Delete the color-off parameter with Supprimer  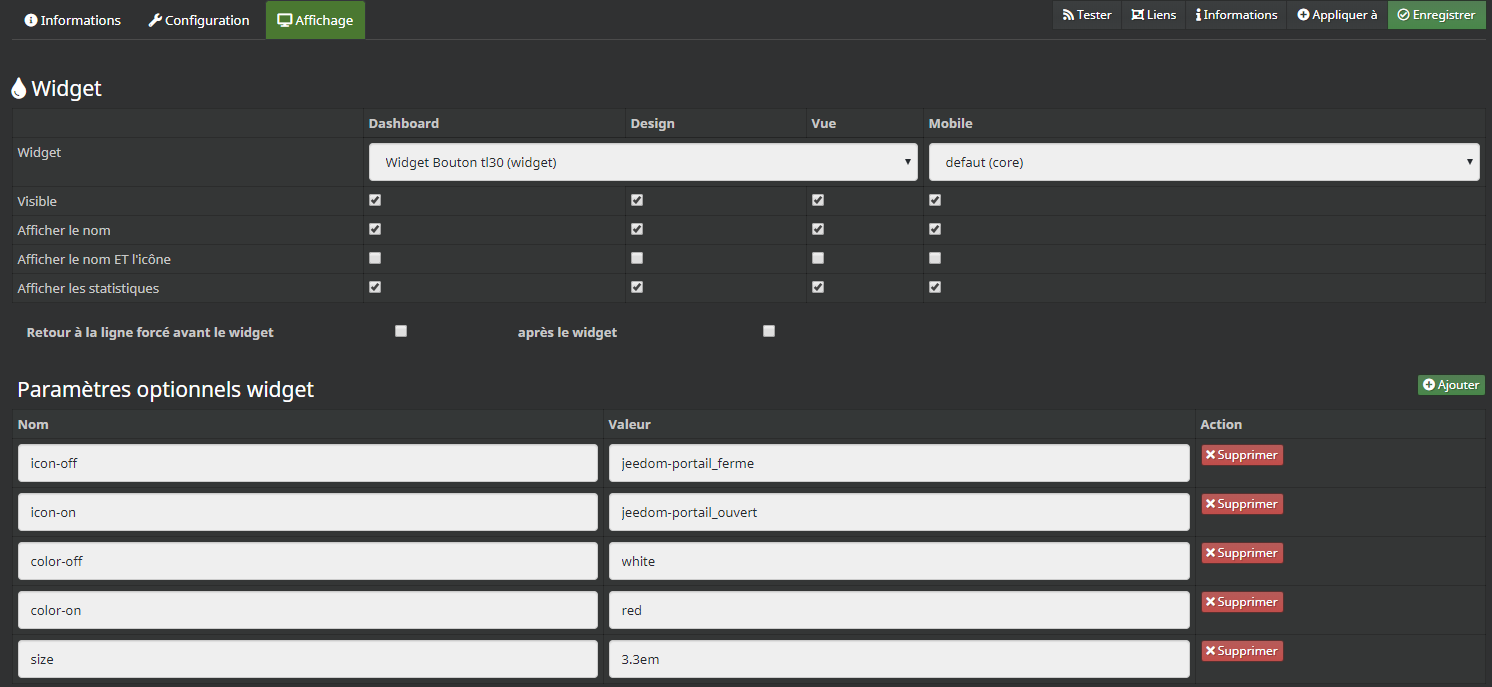click(1242, 553)
